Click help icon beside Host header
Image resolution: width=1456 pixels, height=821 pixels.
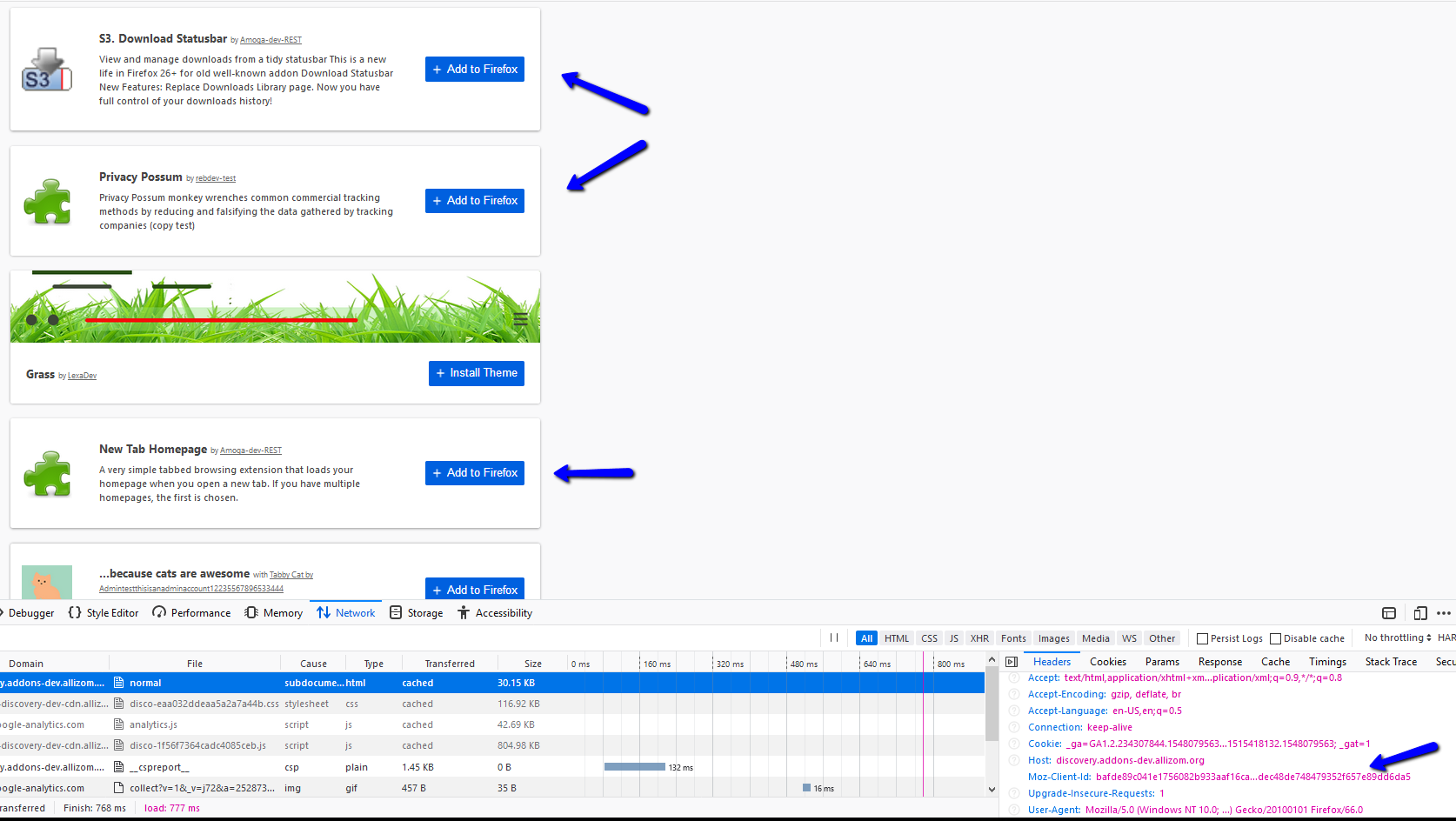[1014, 760]
